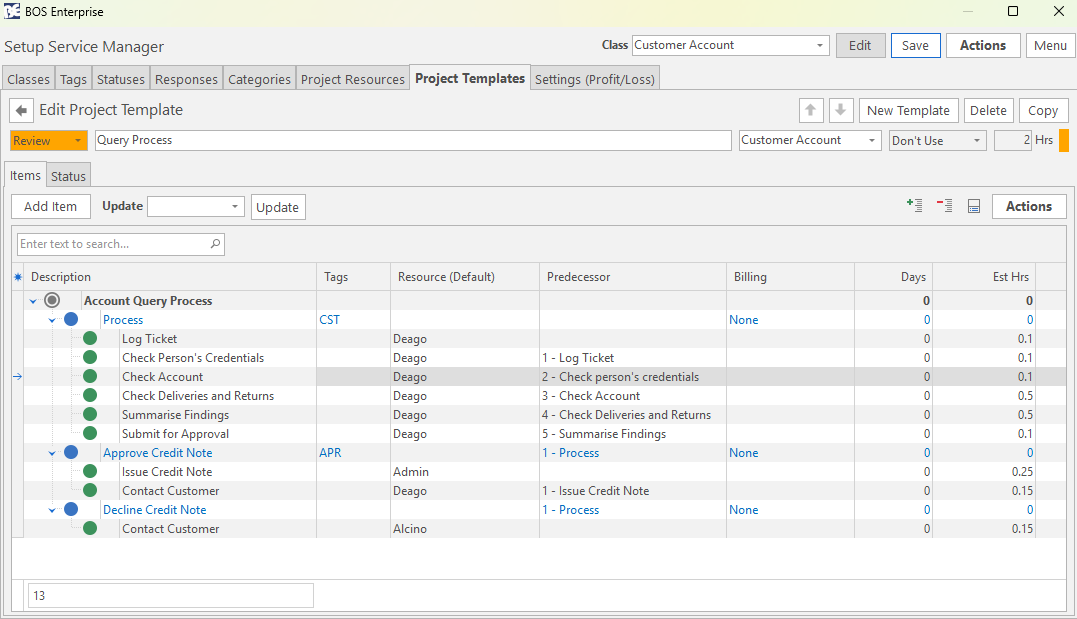This screenshot has height=619, width=1077.
Task: Click the green circle for Submit for Approval
Action: (90, 434)
